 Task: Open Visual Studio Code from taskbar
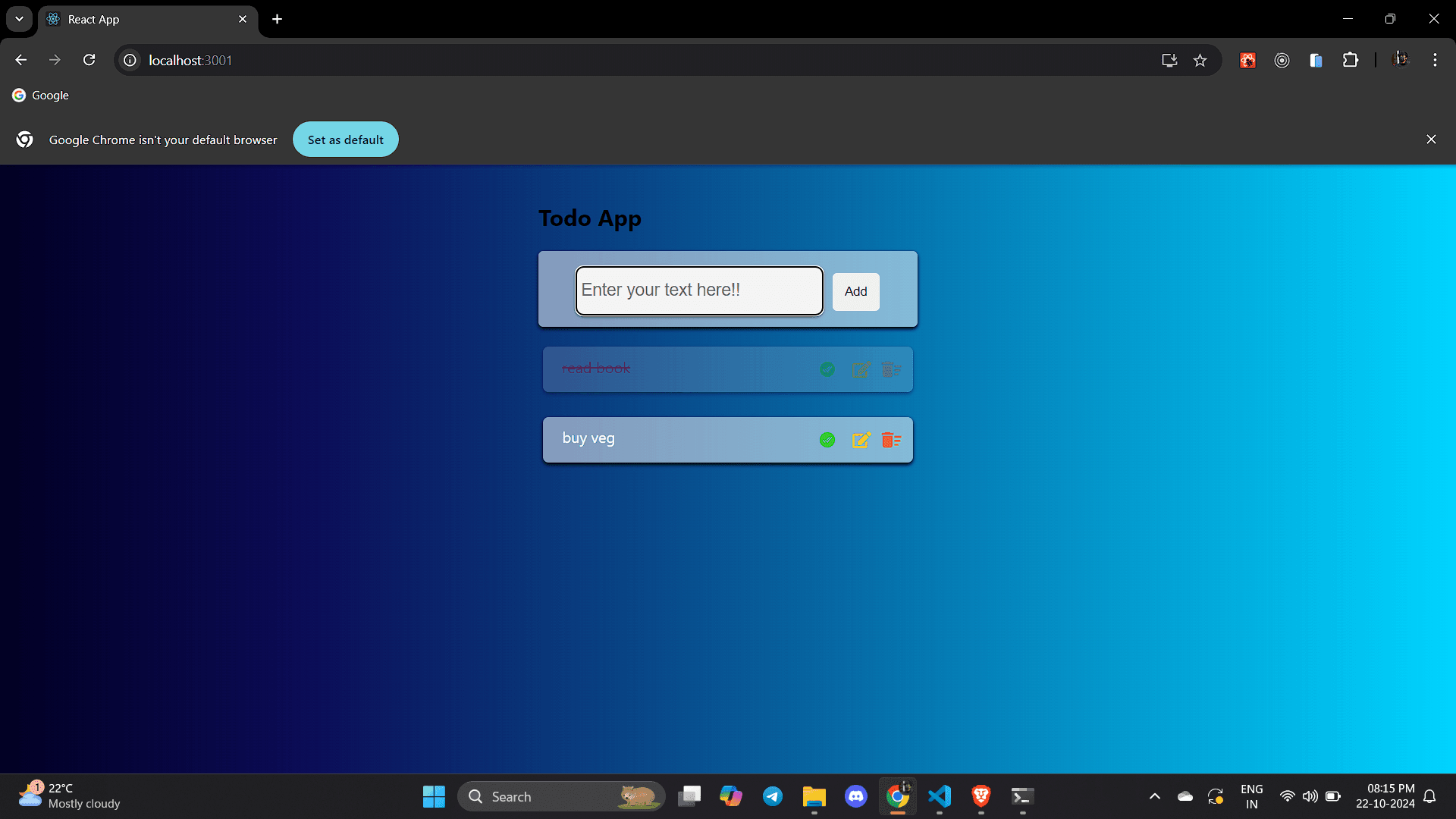click(x=940, y=796)
